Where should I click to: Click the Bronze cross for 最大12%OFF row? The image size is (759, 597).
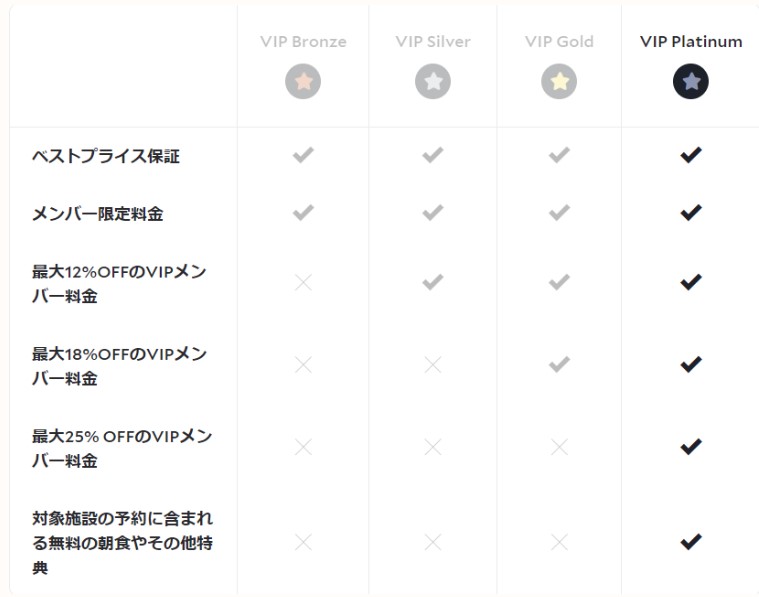[x=303, y=282]
